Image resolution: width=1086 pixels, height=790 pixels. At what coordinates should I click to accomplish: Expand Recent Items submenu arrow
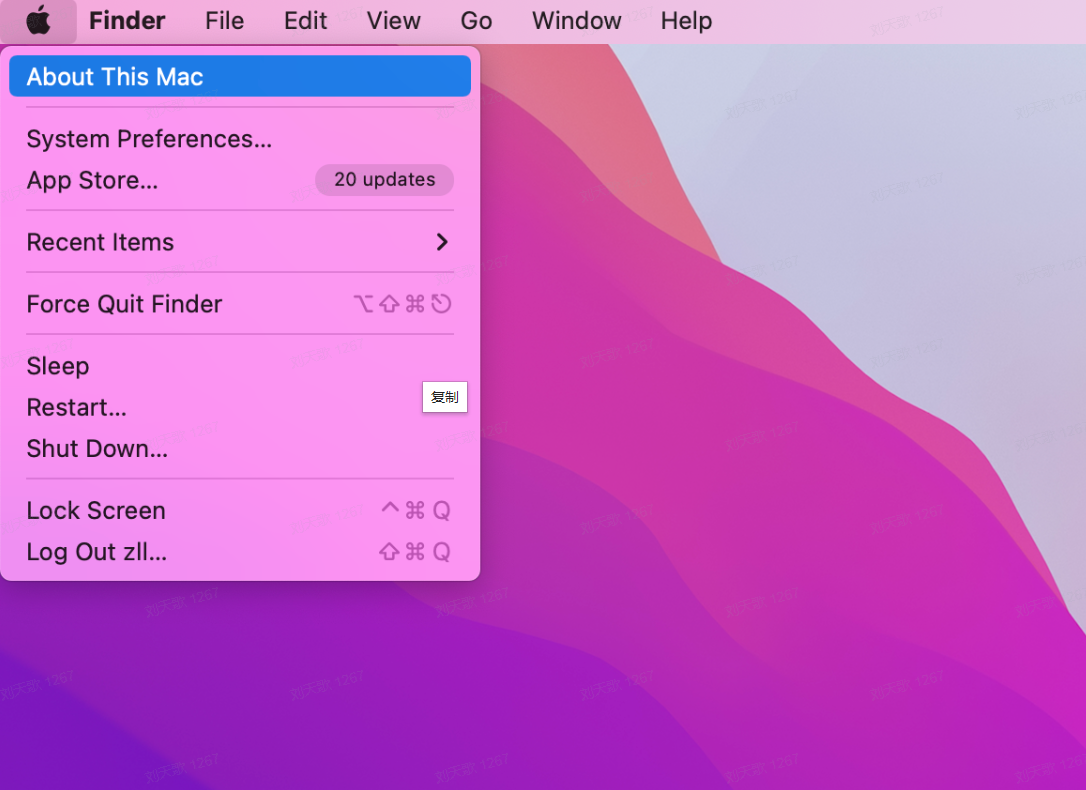[442, 242]
